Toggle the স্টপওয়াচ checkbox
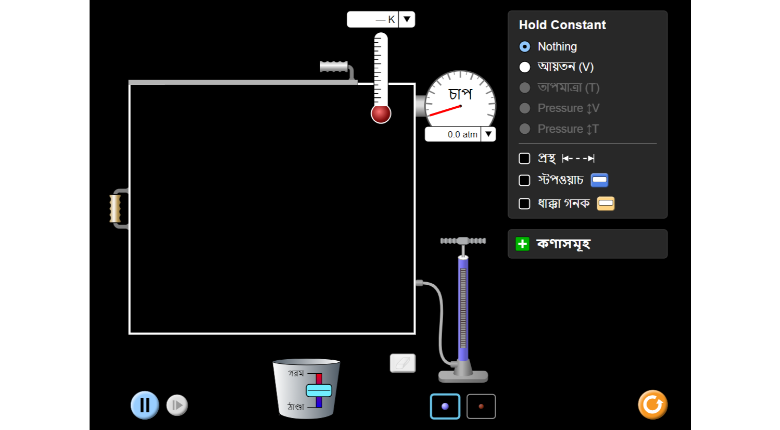The height and width of the screenshot is (430, 780). (x=524, y=180)
